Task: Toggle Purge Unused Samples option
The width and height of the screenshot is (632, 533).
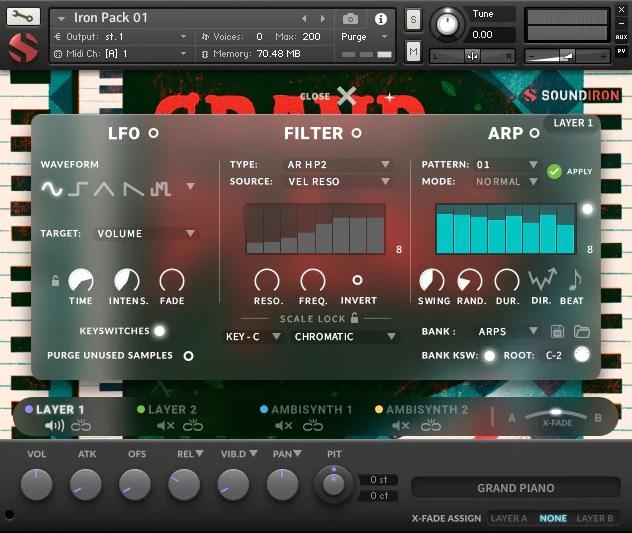Action: 188,356
